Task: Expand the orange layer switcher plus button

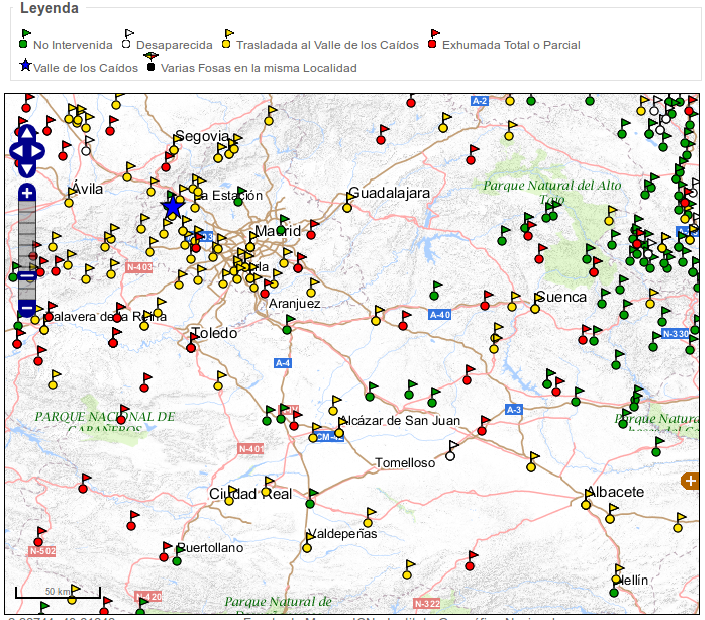Action: (690, 481)
